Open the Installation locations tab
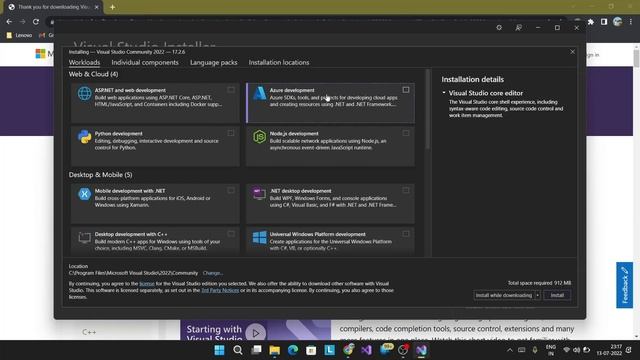Screen dimensions: 640x360 (x=279, y=62)
